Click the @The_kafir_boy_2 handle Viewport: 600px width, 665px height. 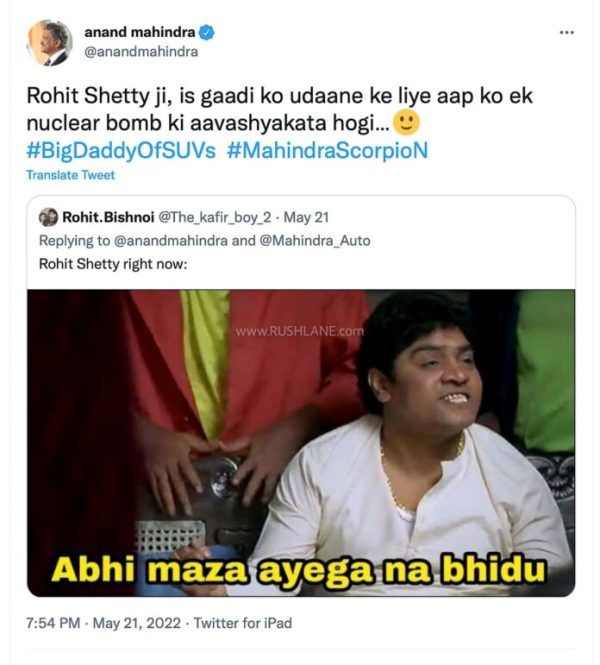pos(215,218)
